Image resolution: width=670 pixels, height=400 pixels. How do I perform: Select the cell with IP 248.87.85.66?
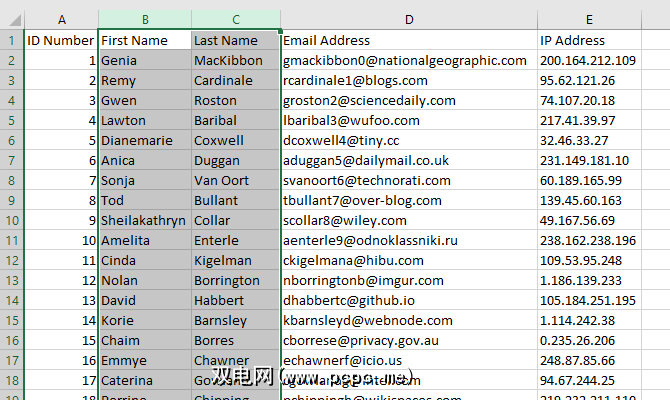589,360
